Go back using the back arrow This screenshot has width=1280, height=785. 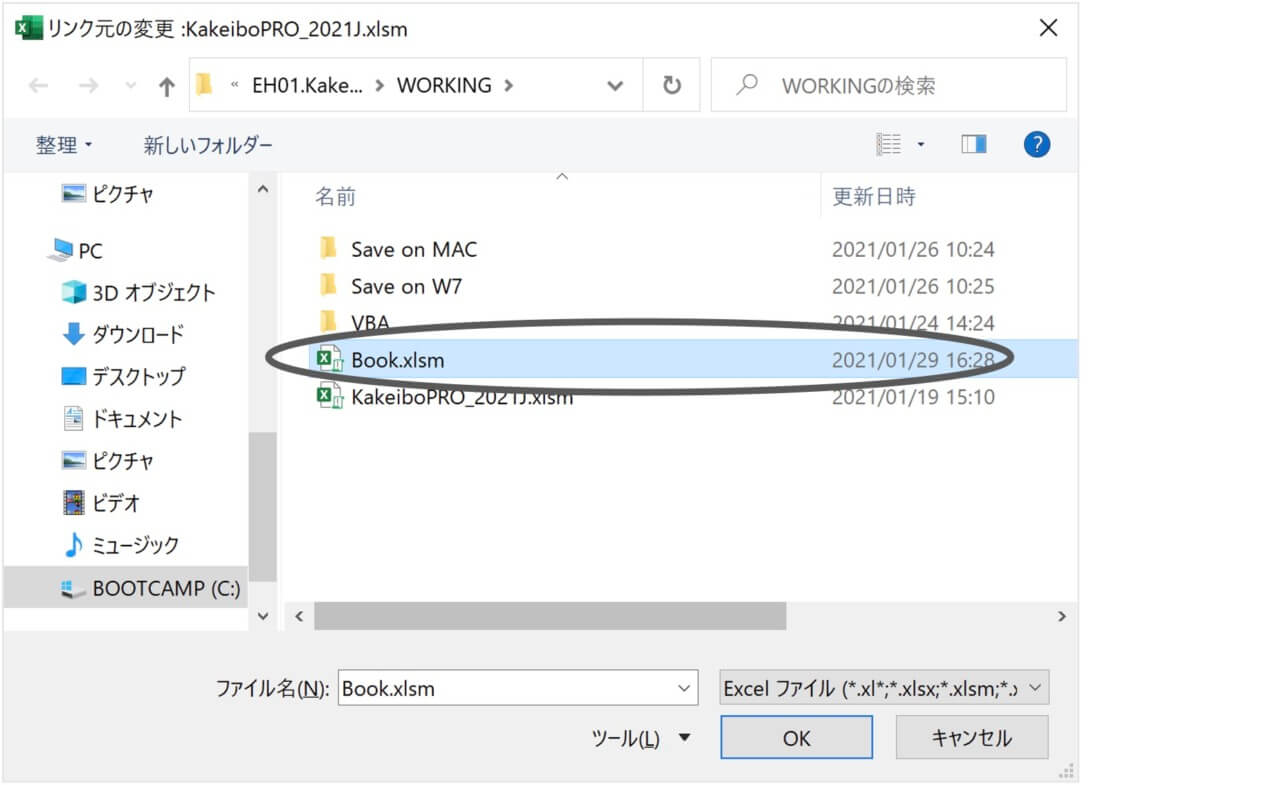point(38,86)
